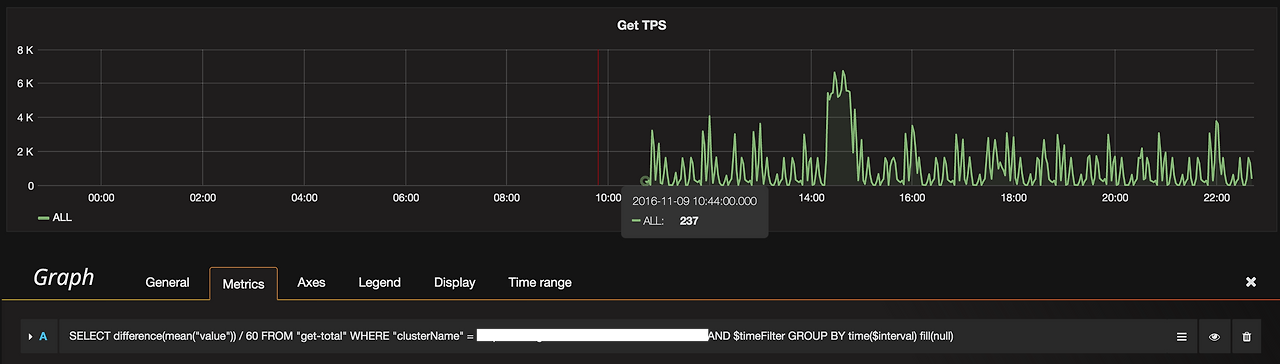
Task: Switch to the General tab
Action: [x=167, y=283]
